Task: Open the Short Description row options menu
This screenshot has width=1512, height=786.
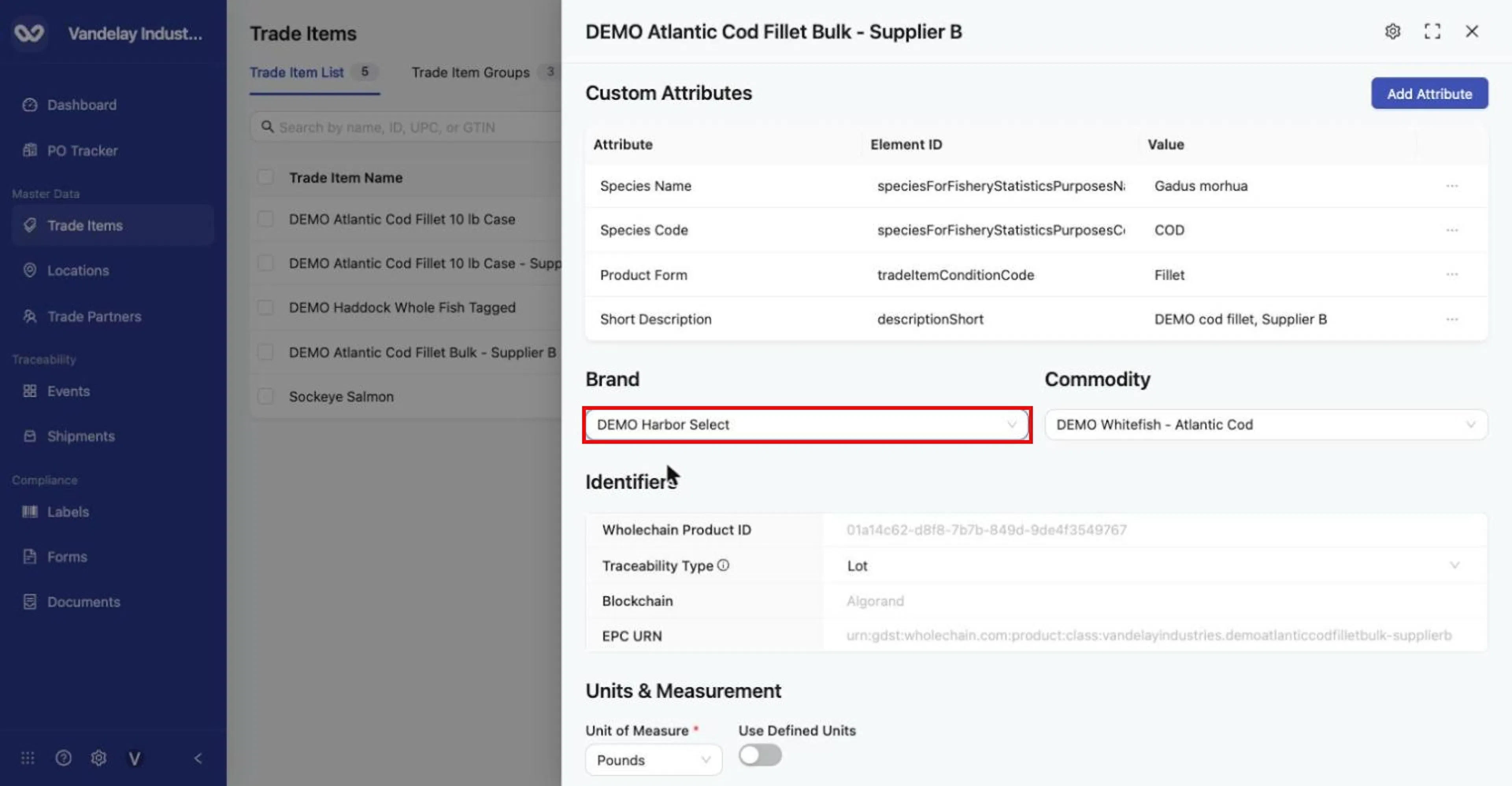Action: 1451,319
